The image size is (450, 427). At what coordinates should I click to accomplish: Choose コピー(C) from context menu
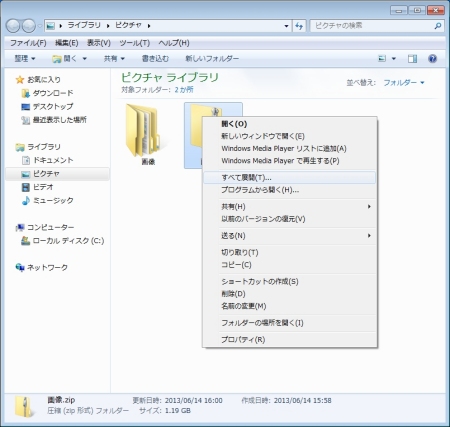click(289, 265)
